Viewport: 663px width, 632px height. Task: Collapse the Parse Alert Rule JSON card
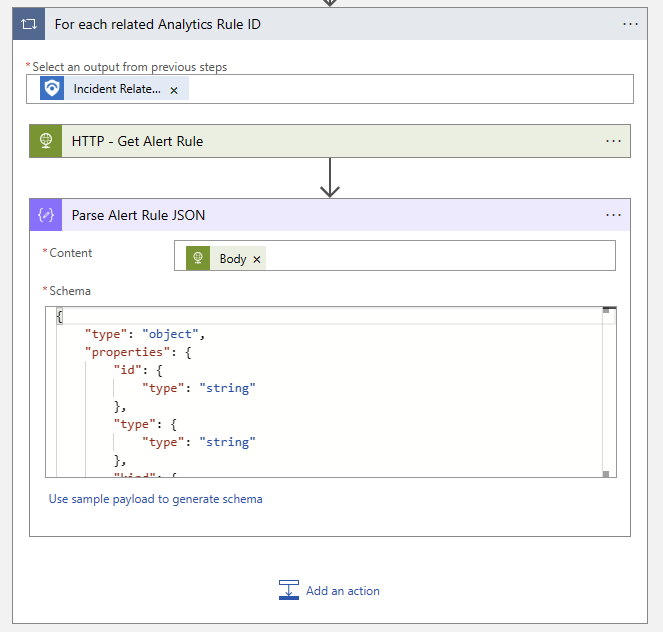pyautogui.click(x=300, y=215)
